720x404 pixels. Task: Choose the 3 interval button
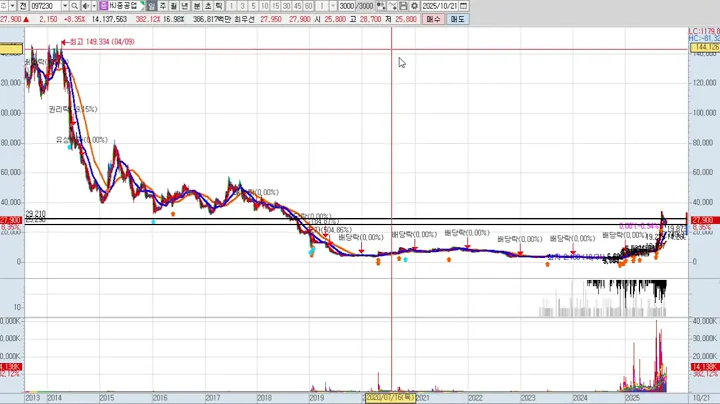[x=242, y=6]
